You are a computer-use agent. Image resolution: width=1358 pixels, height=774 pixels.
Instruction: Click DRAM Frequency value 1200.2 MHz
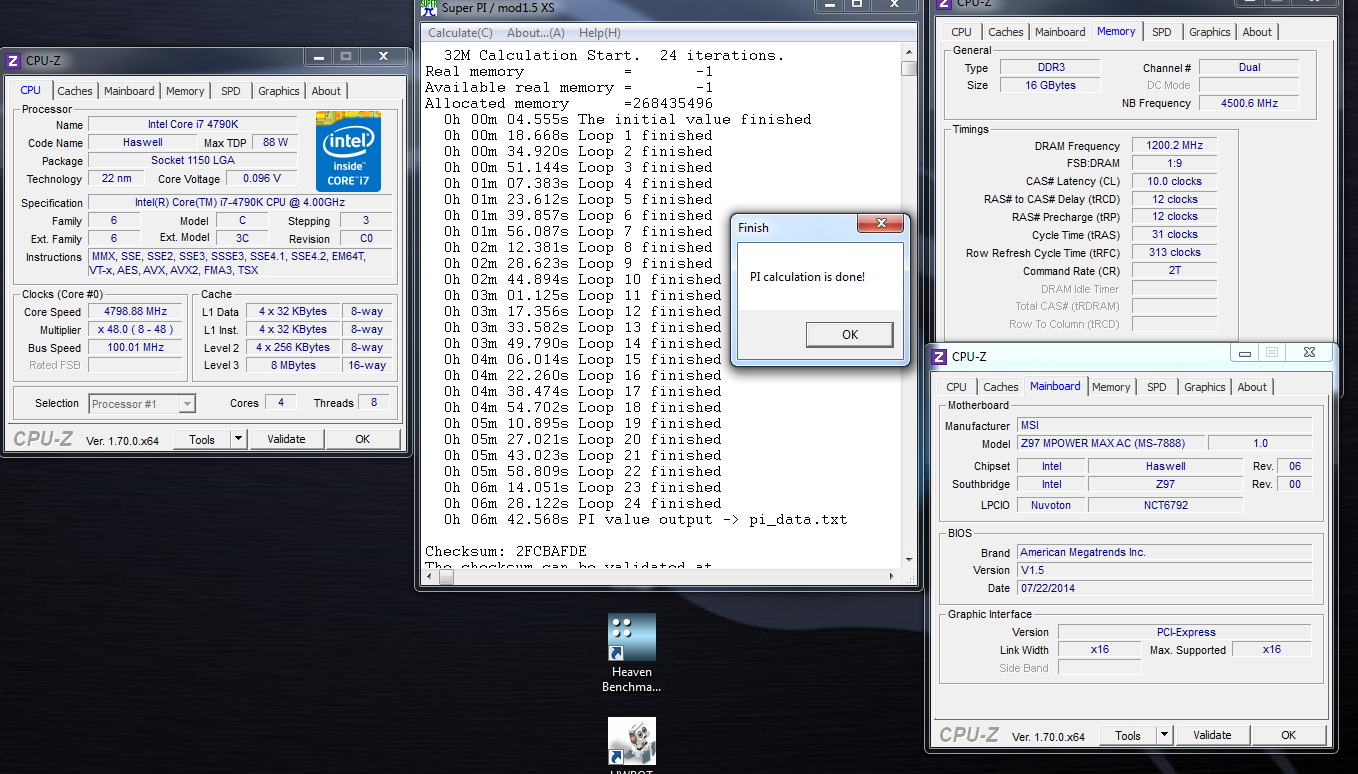pos(1174,145)
